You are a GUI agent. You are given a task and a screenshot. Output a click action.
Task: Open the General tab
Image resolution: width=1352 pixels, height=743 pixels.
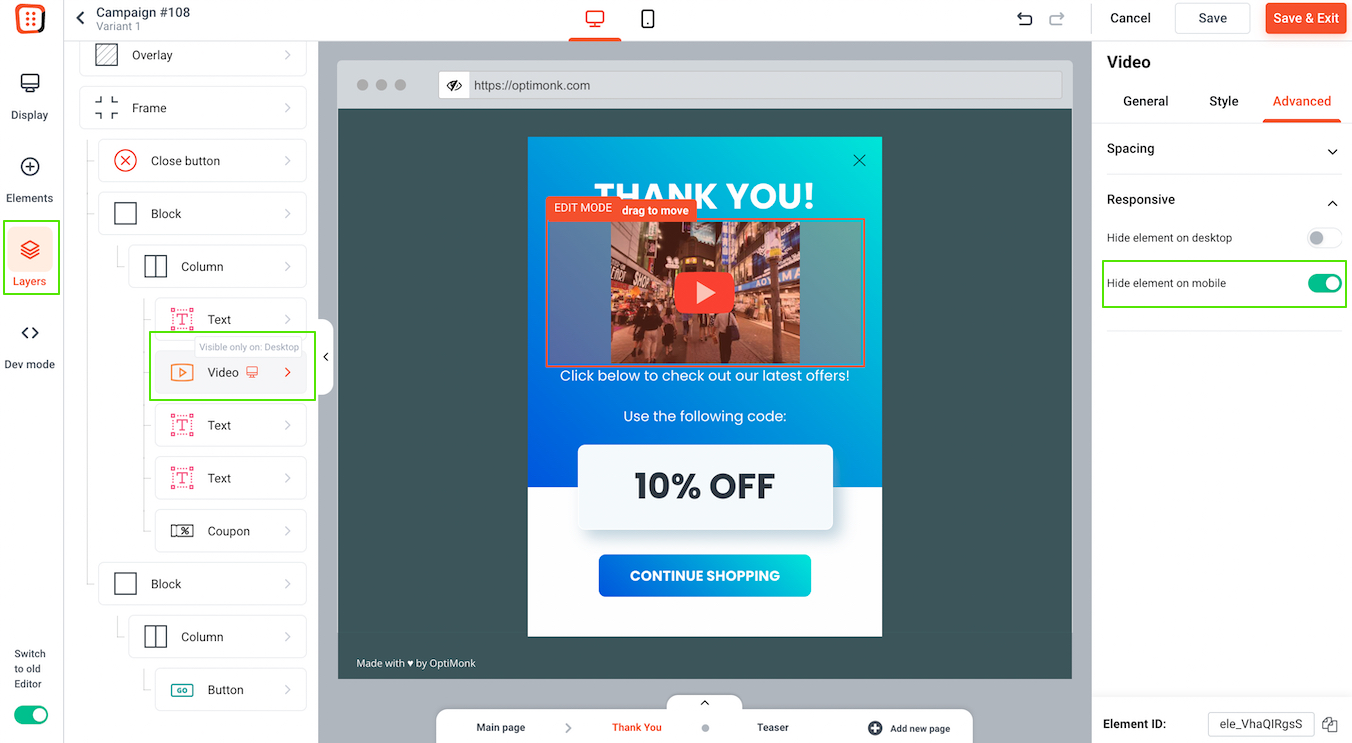tap(1146, 101)
